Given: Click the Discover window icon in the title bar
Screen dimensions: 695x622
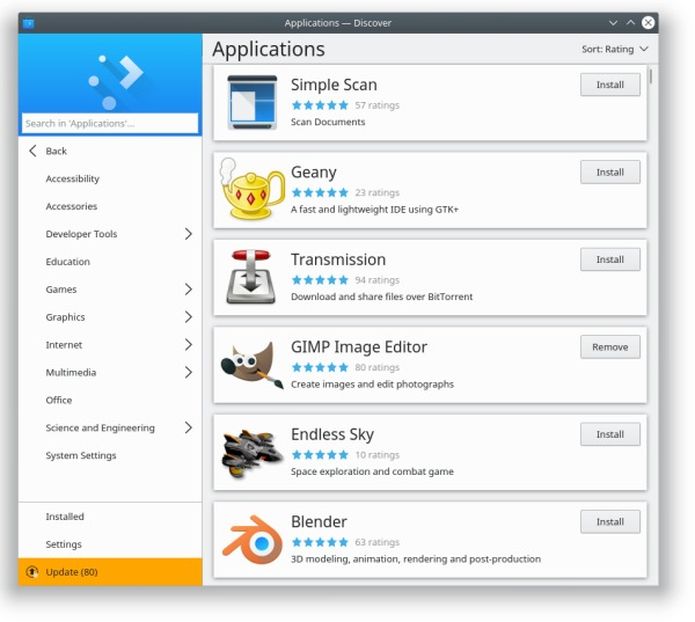Looking at the screenshot, I should point(29,23).
